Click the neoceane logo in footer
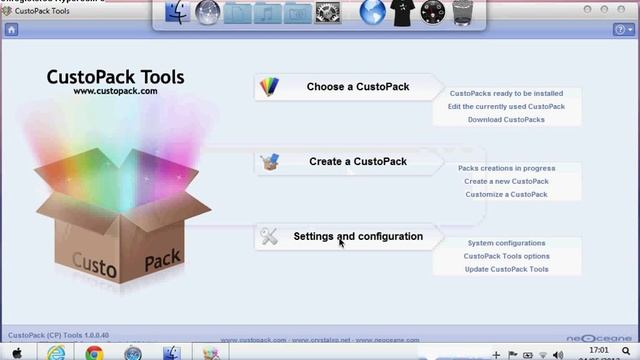Screen dimensions: 640x360 [x=599, y=338]
